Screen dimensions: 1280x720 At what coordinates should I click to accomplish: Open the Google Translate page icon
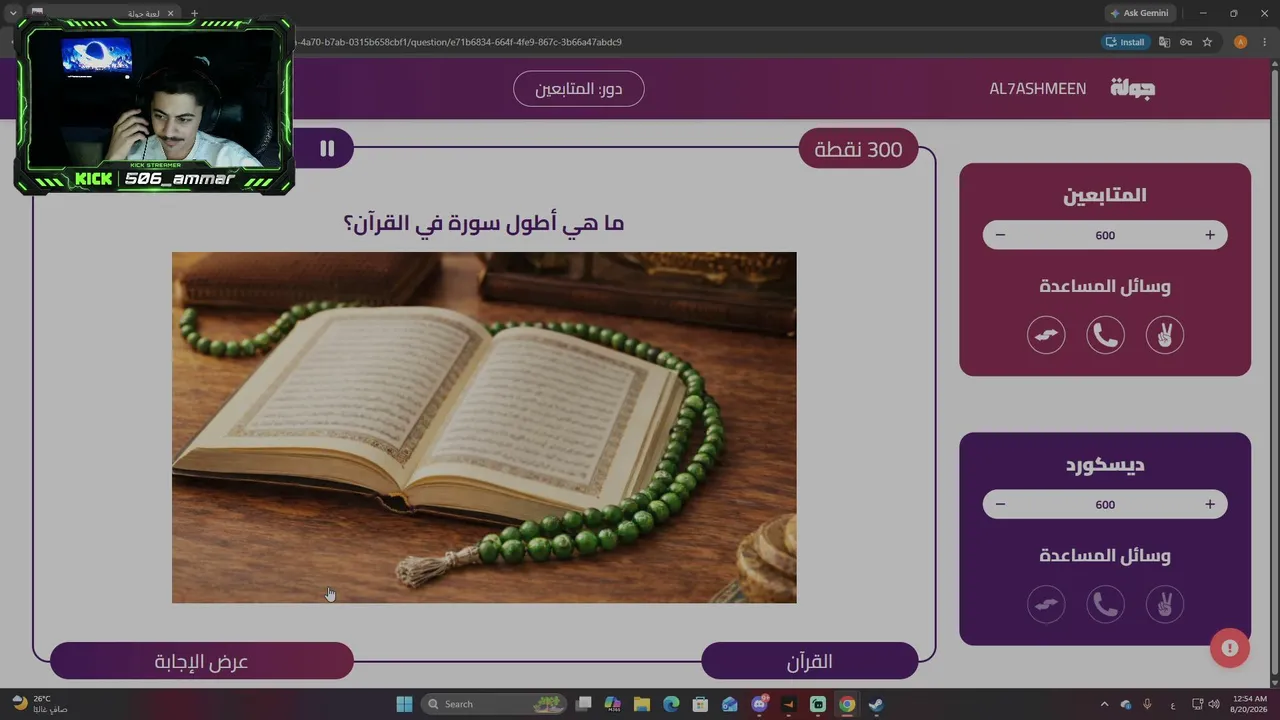coord(1164,42)
